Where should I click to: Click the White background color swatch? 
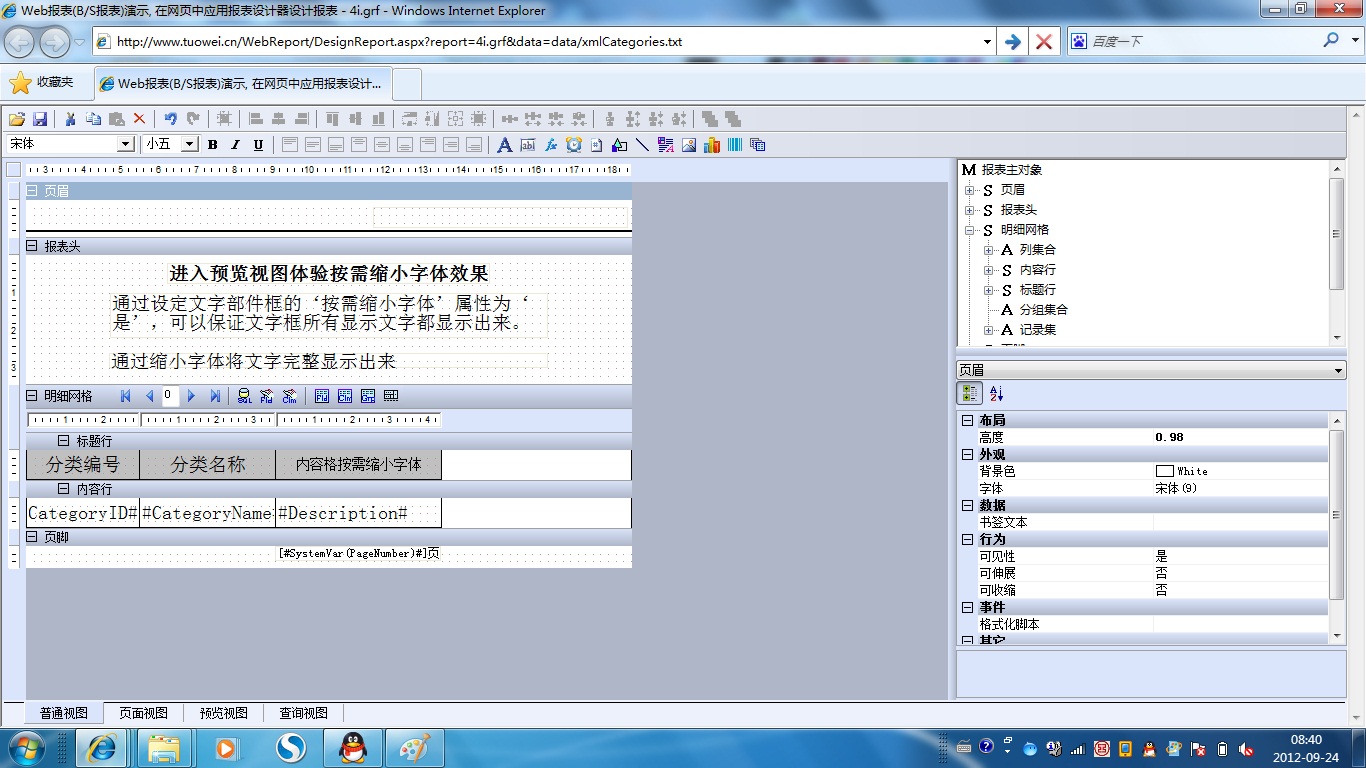[x=1164, y=471]
